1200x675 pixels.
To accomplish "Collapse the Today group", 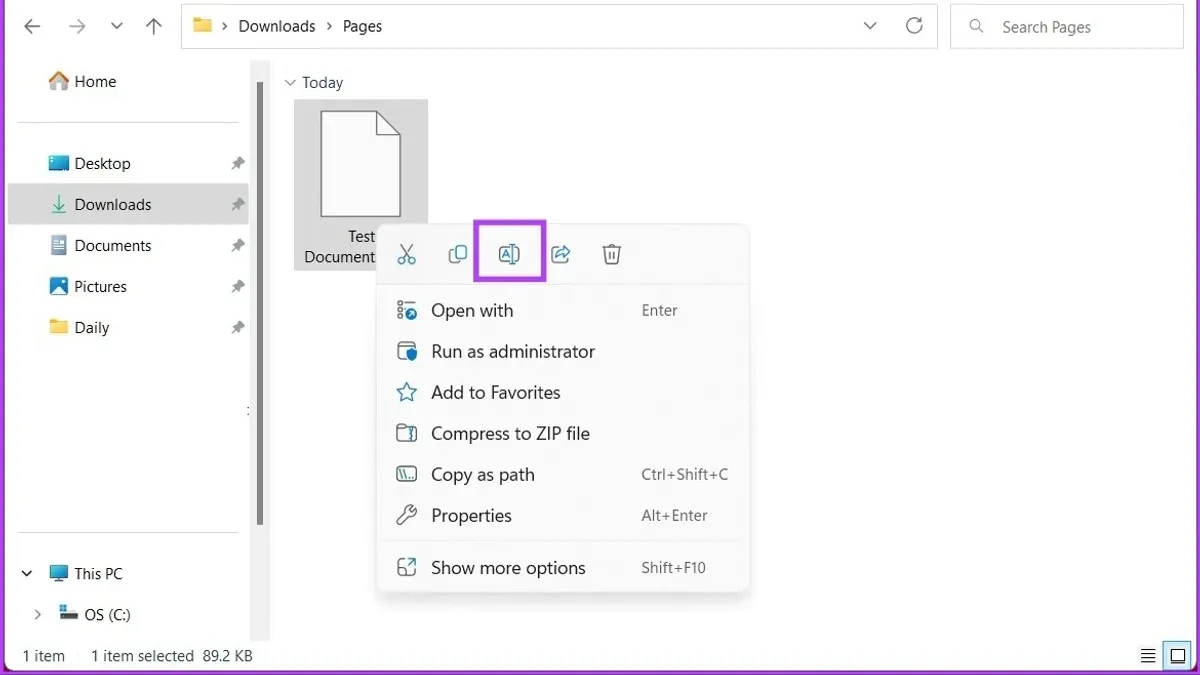I will (x=290, y=83).
